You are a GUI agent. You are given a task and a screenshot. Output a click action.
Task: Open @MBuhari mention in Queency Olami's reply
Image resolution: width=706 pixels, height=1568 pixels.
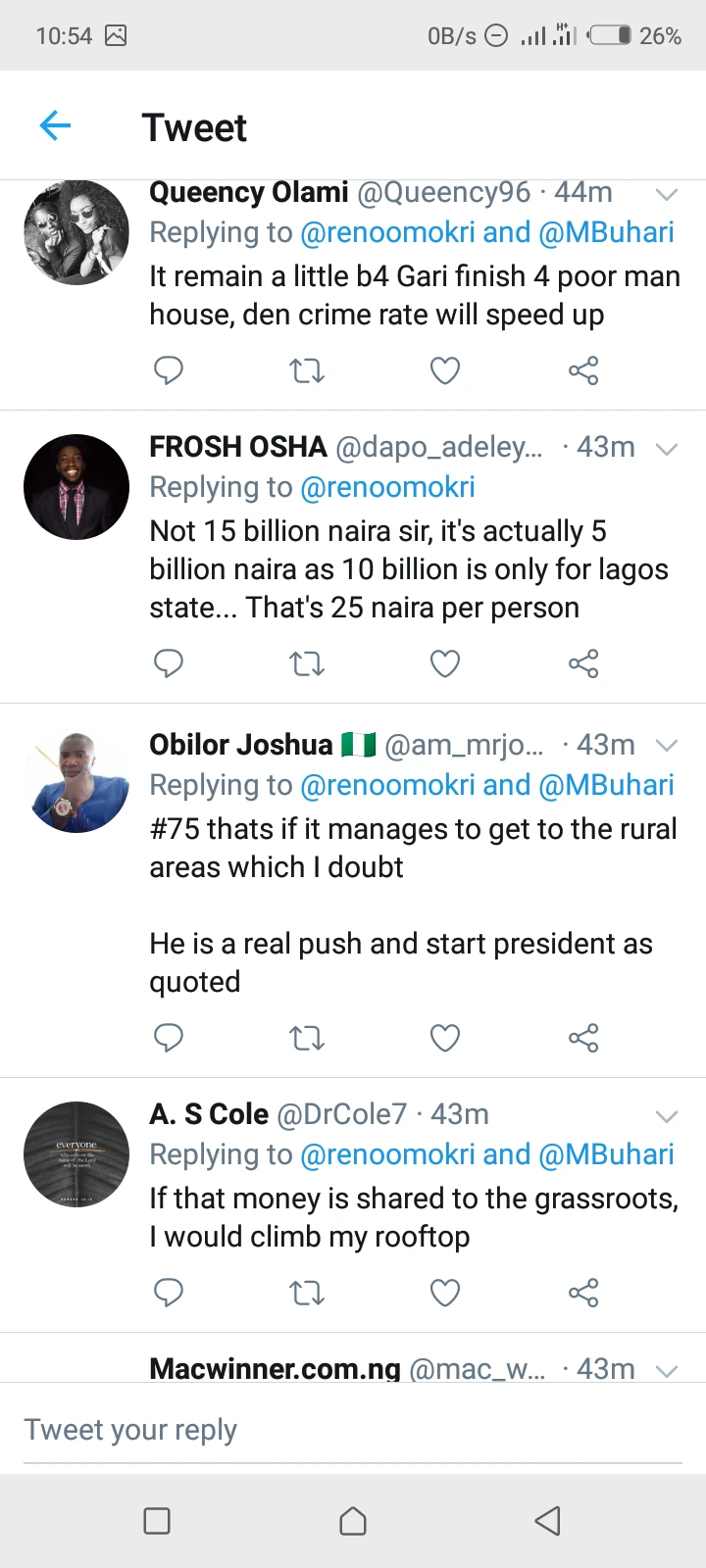(606, 232)
